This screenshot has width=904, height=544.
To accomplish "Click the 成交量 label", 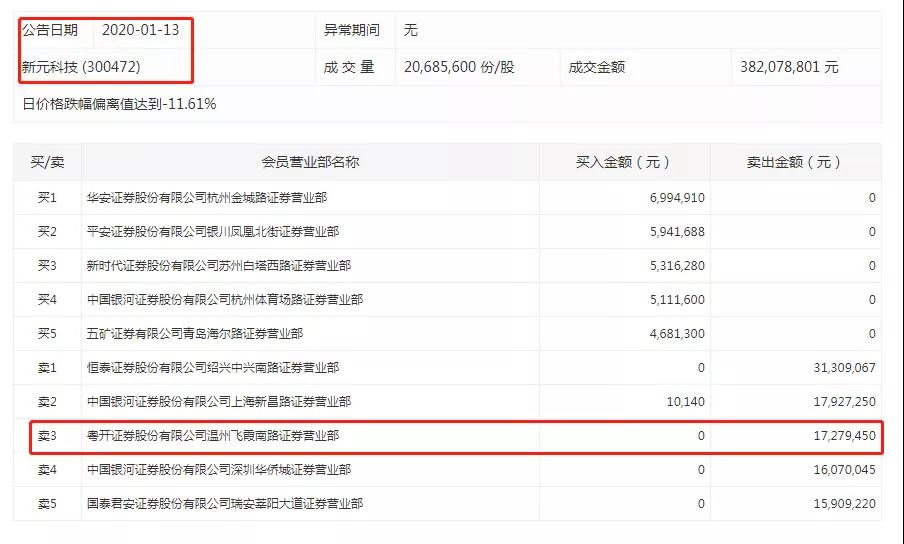I will [349, 67].
